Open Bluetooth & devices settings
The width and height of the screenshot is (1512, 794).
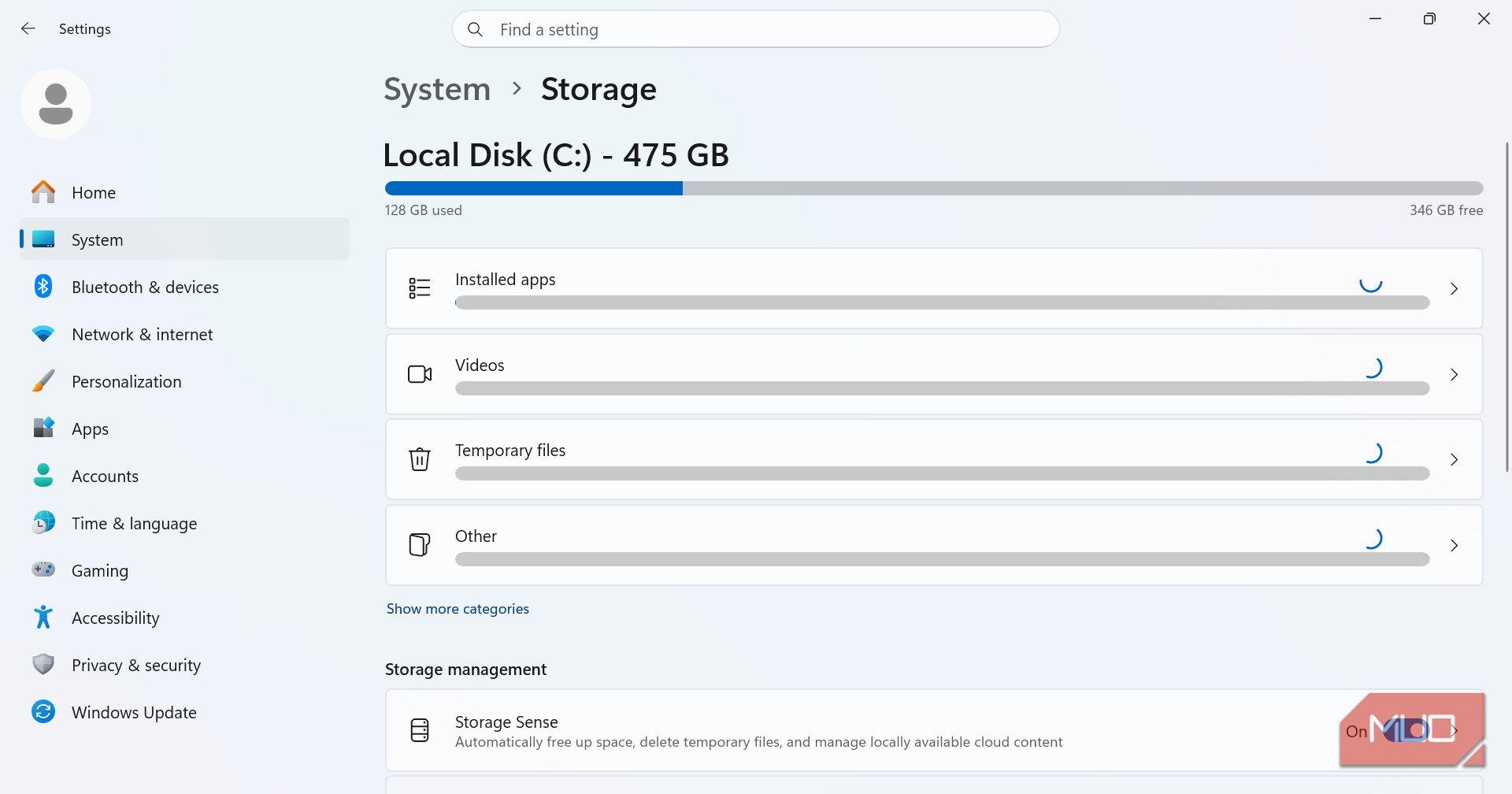(184, 287)
